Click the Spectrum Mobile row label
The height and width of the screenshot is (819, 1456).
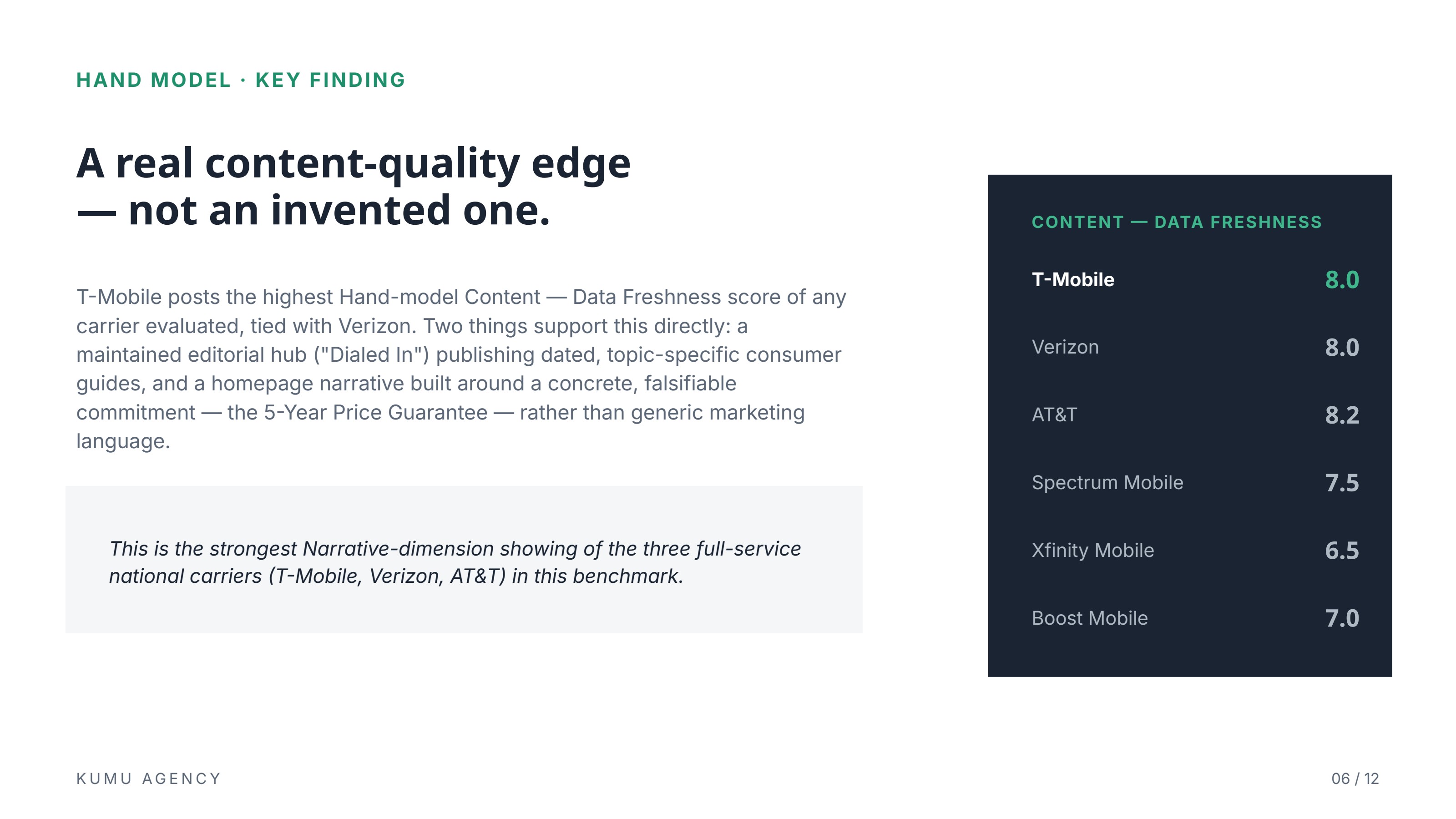[x=1107, y=483]
